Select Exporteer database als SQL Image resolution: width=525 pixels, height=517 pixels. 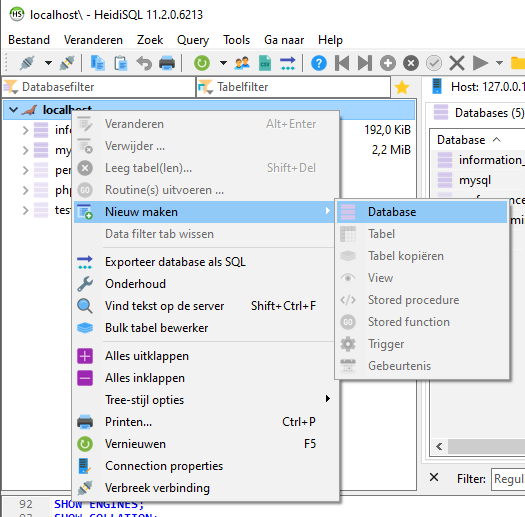(x=204, y=262)
